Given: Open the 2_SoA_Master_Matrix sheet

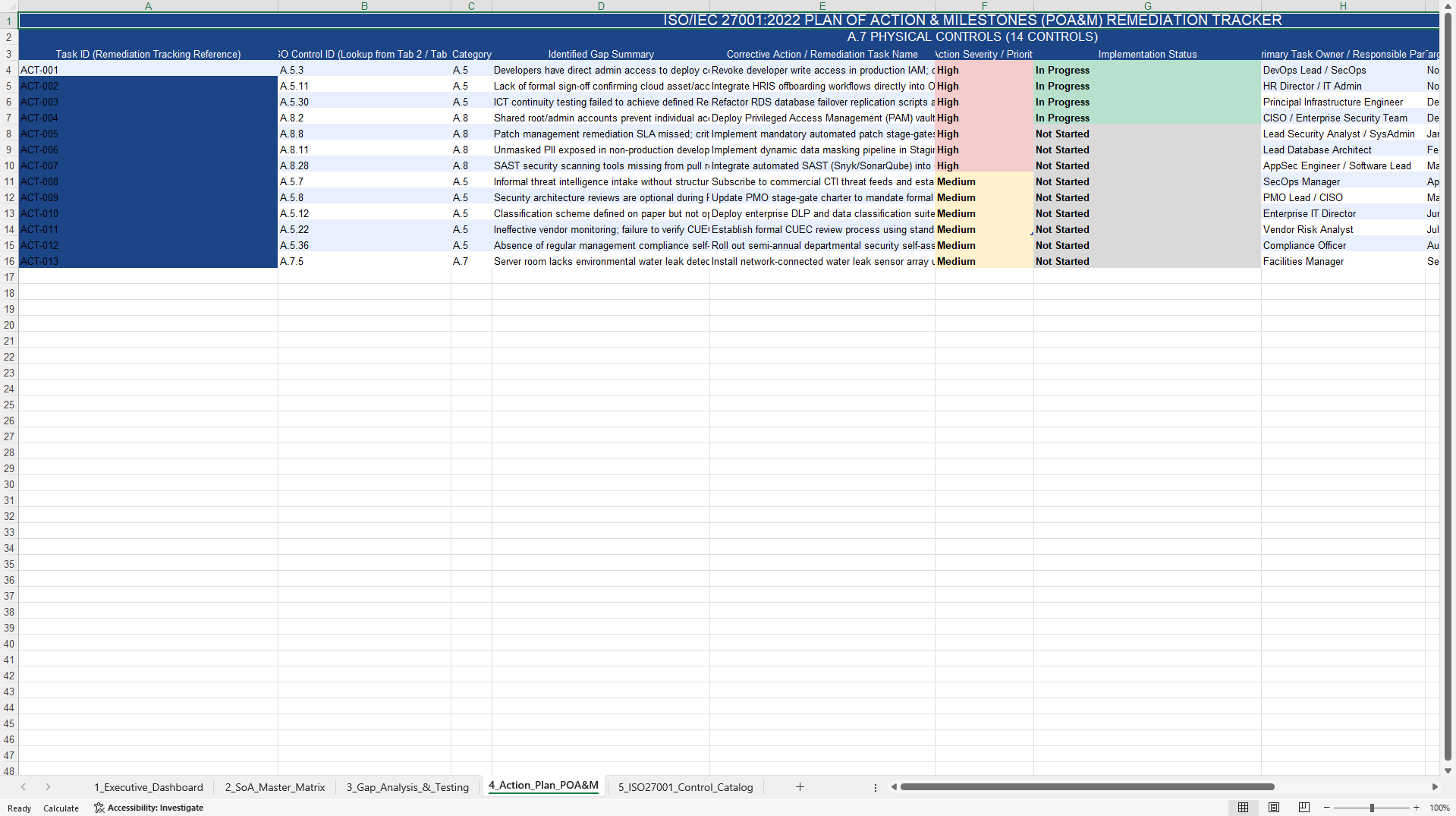Looking at the screenshot, I should coord(275,787).
